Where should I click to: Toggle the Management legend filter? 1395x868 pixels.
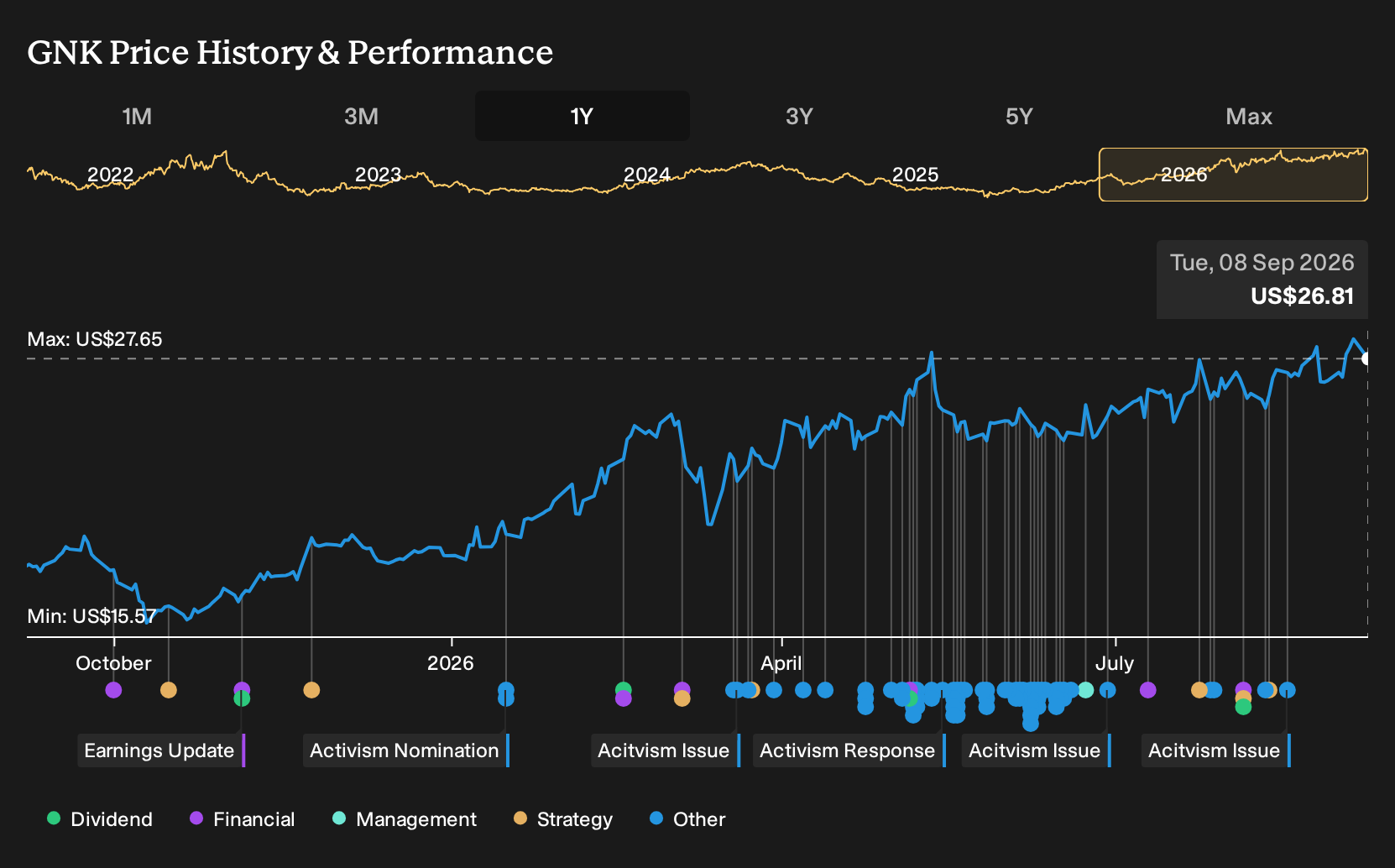coord(405,819)
